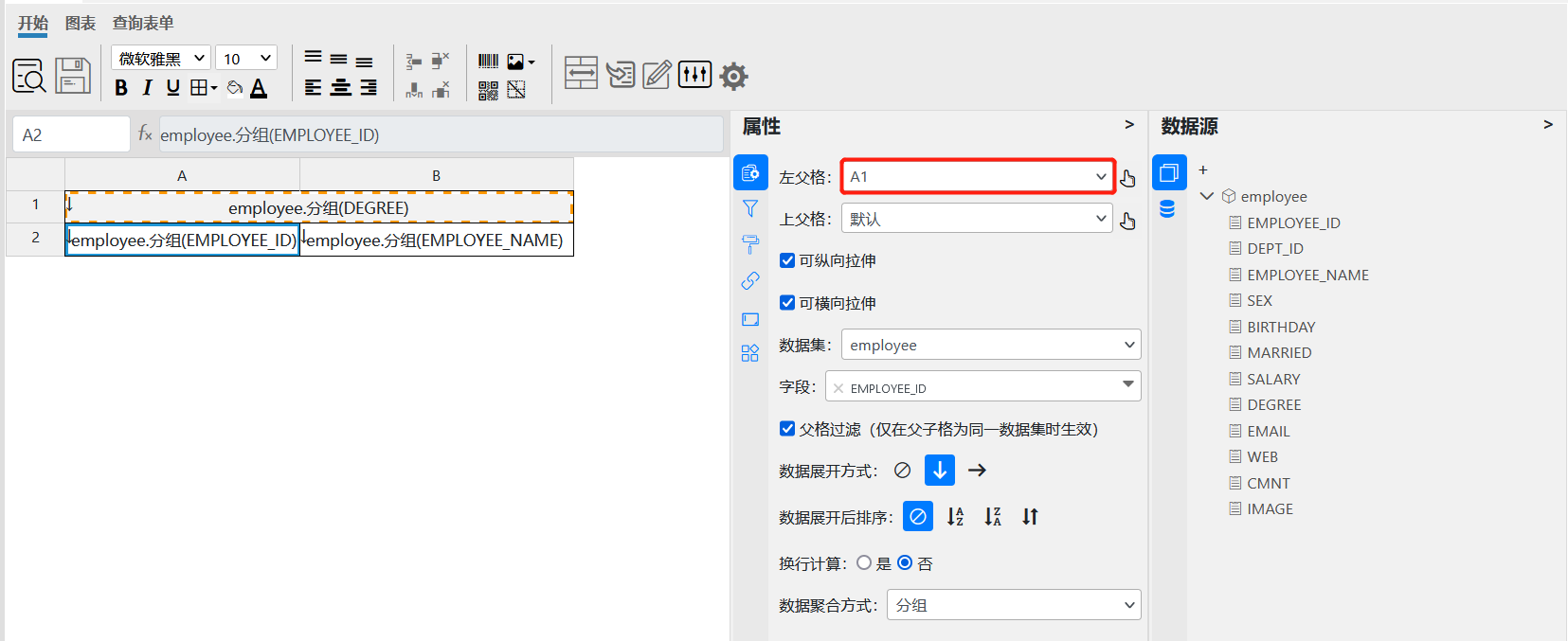Open the font family dropdown
The image size is (1568, 641).
point(161,58)
